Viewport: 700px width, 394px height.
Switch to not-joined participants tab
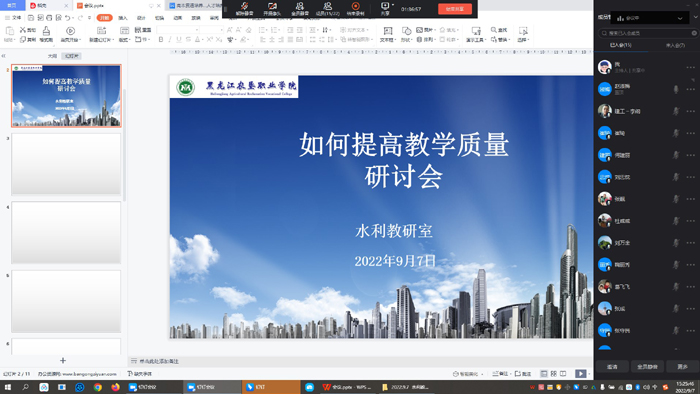click(675, 46)
